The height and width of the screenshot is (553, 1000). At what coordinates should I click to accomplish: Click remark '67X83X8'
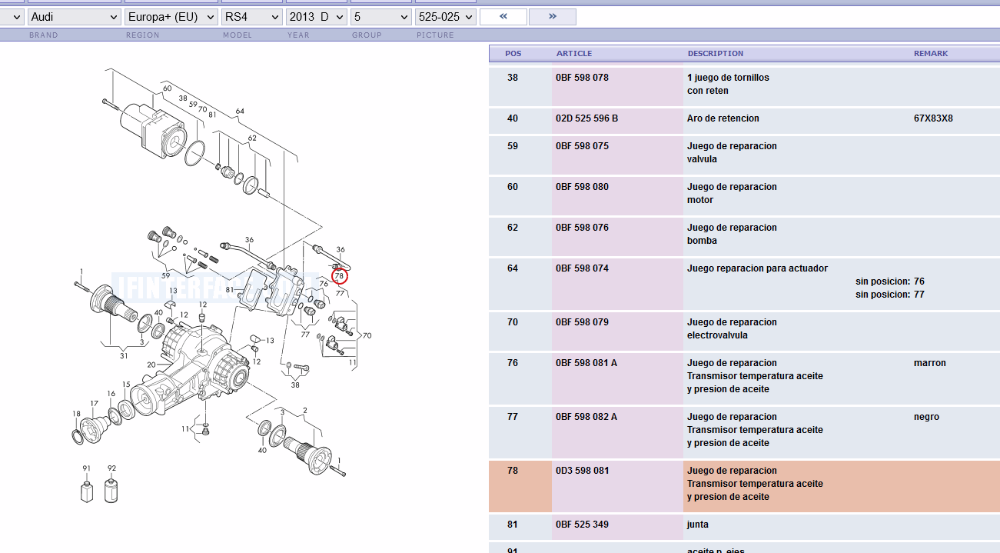pos(933,119)
